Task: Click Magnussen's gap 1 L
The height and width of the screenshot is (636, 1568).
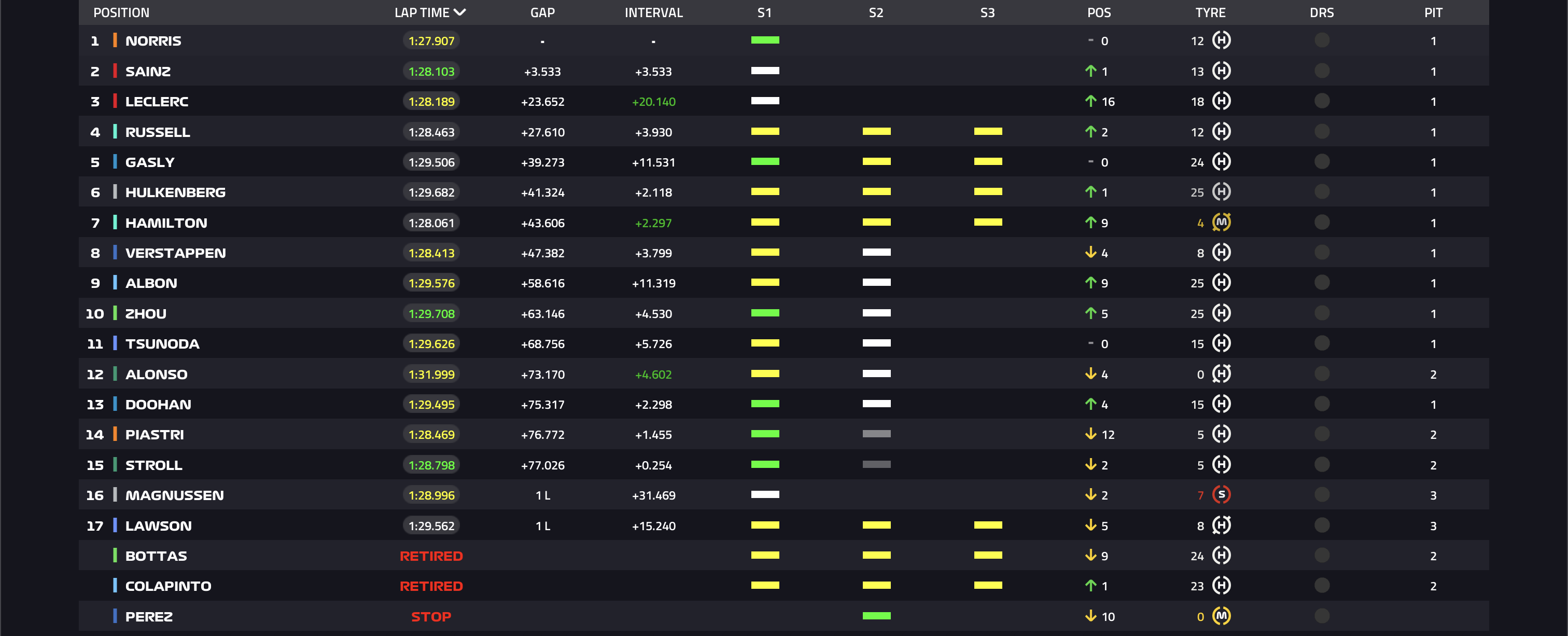Action: (542, 495)
